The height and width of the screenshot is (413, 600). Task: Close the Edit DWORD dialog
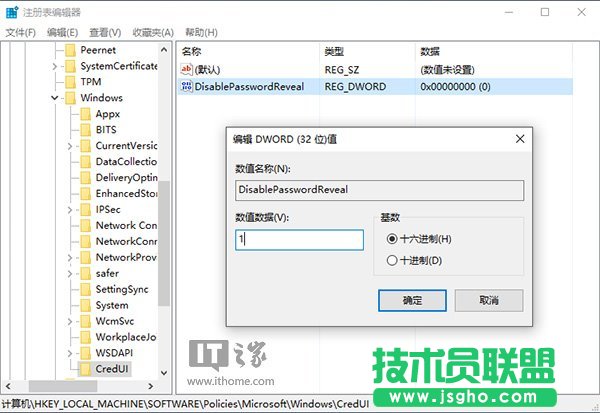click(x=520, y=139)
